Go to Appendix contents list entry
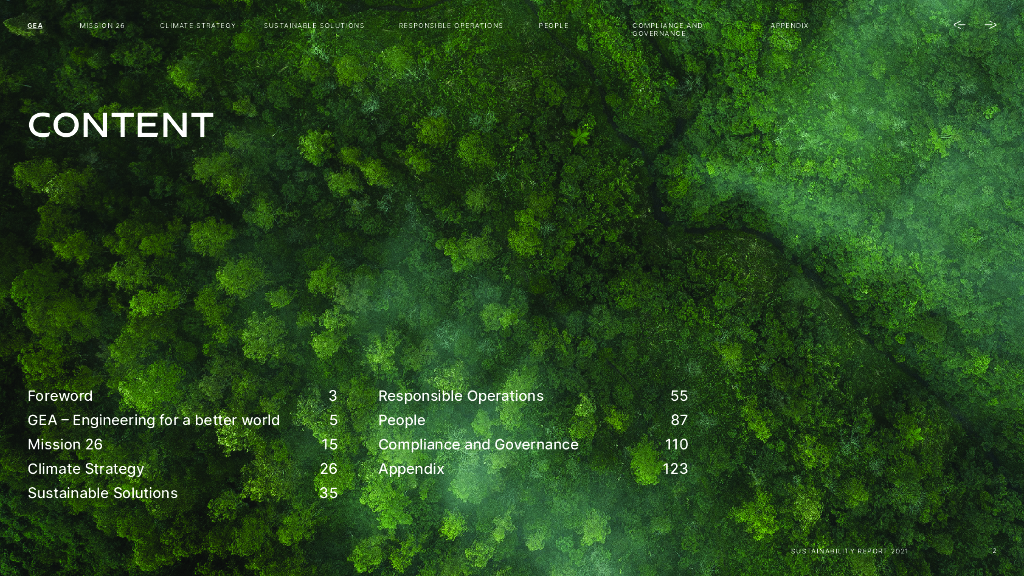1024x576 pixels. [411, 469]
